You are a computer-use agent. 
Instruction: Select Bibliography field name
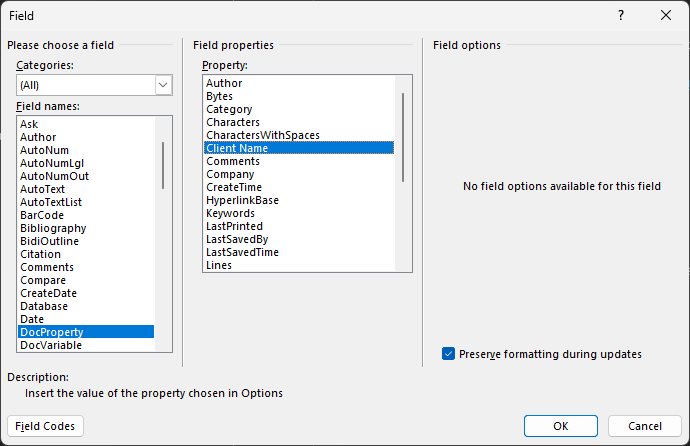pos(86,228)
